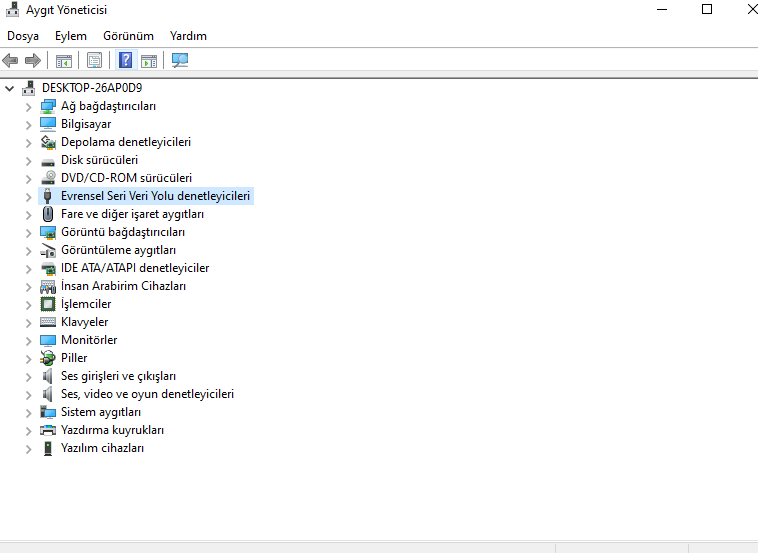Select 'IDE ATA/ATAPI denetleyiciler' text

[x=135, y=268]
